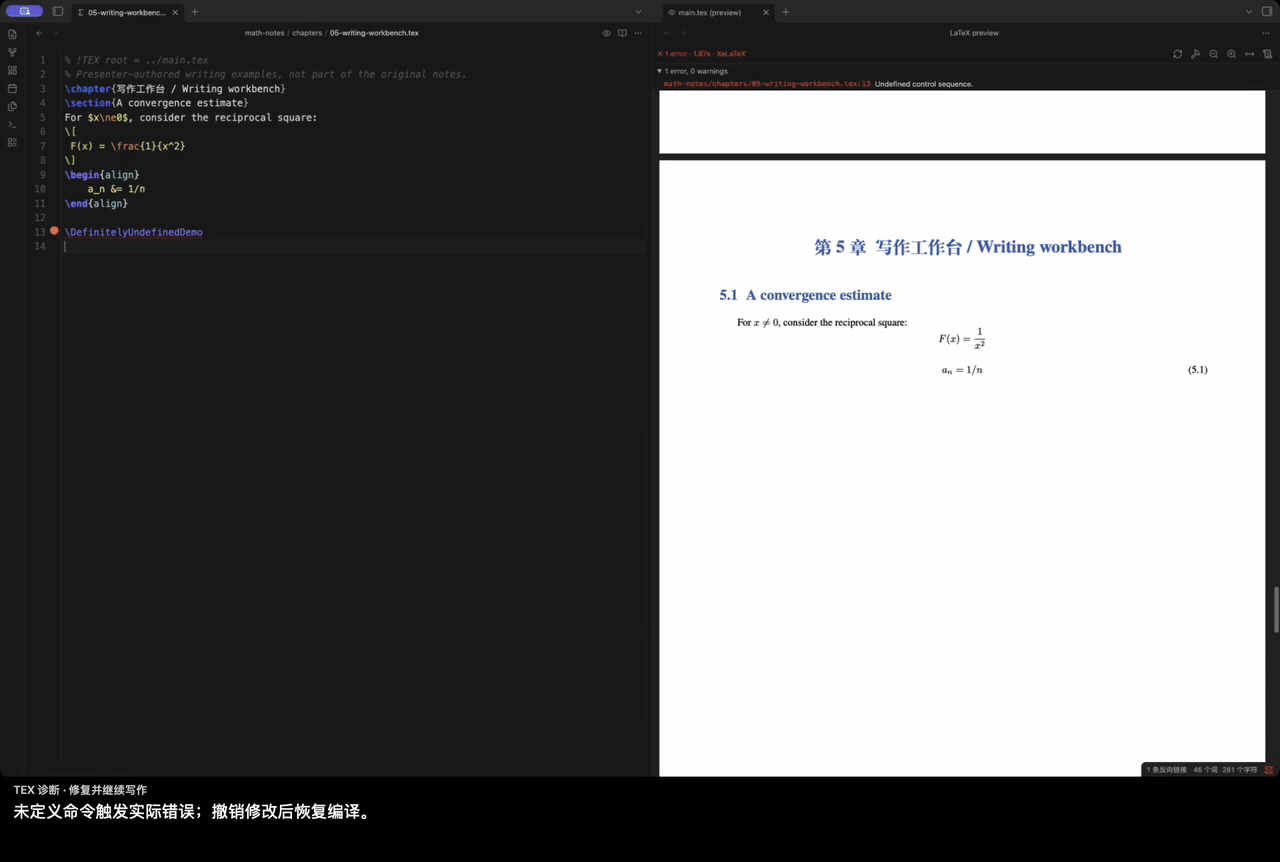Zoom out the LaTeX preview

tap(1213, 54)
